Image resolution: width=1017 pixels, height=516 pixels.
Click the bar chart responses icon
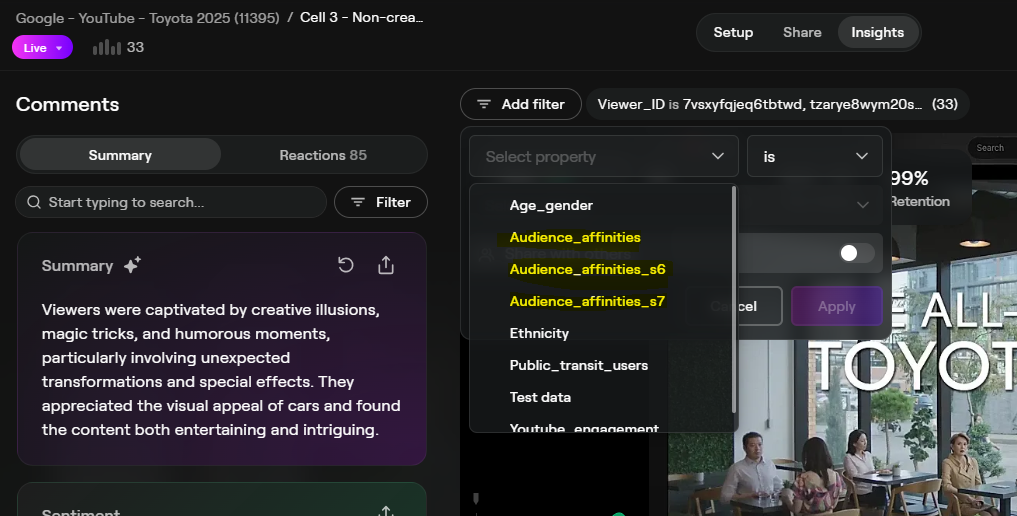click(x=106, y=47)
